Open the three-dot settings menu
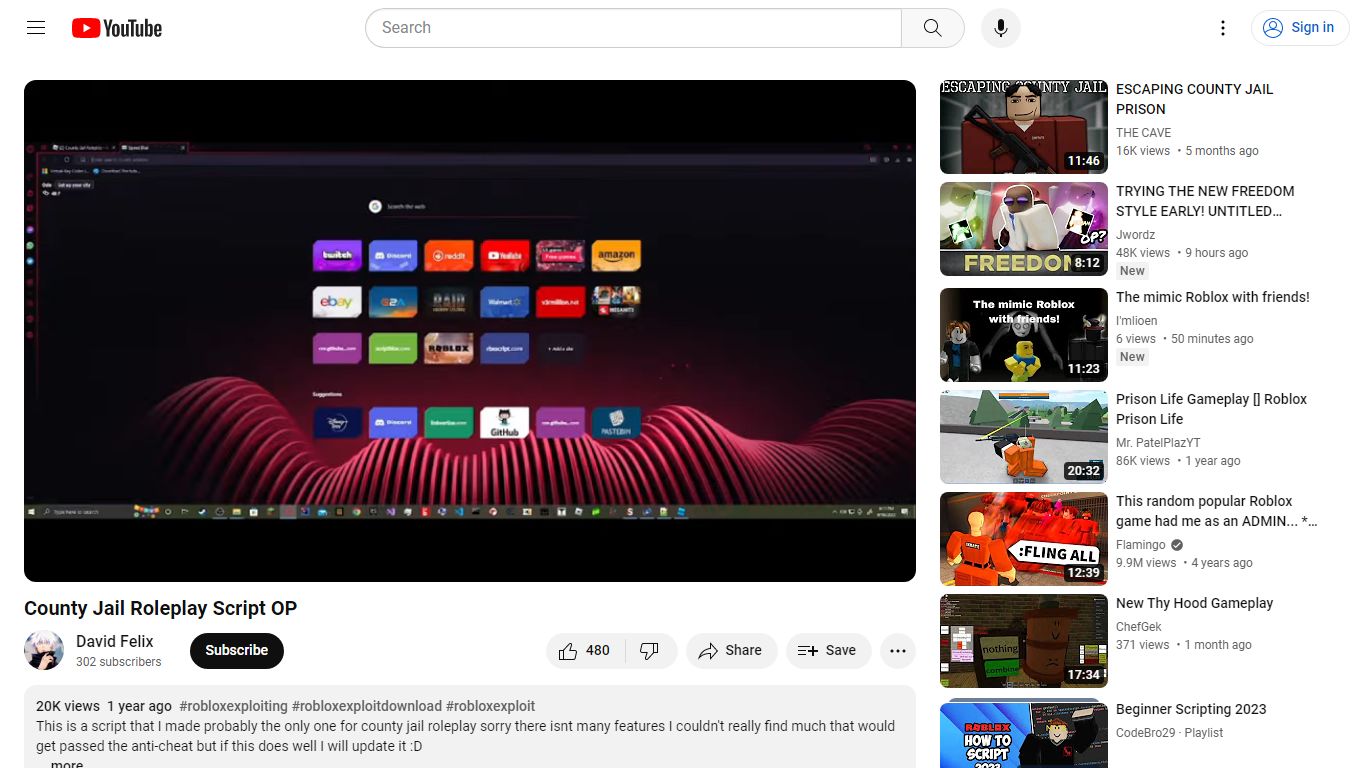This screenshot has height=768, width=1366. tap(1223, 28)
